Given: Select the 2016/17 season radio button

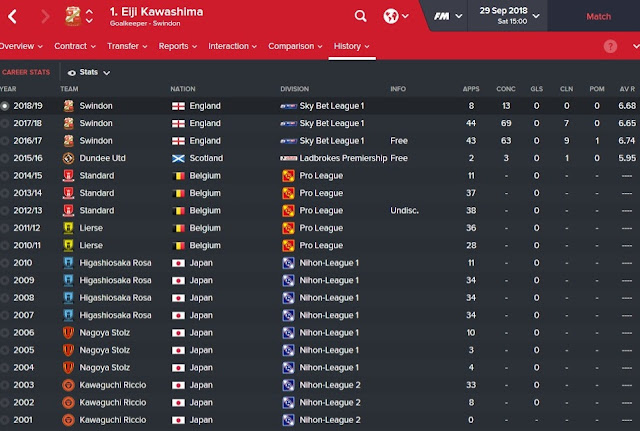Looking at the screenshot, I should 4,141.
